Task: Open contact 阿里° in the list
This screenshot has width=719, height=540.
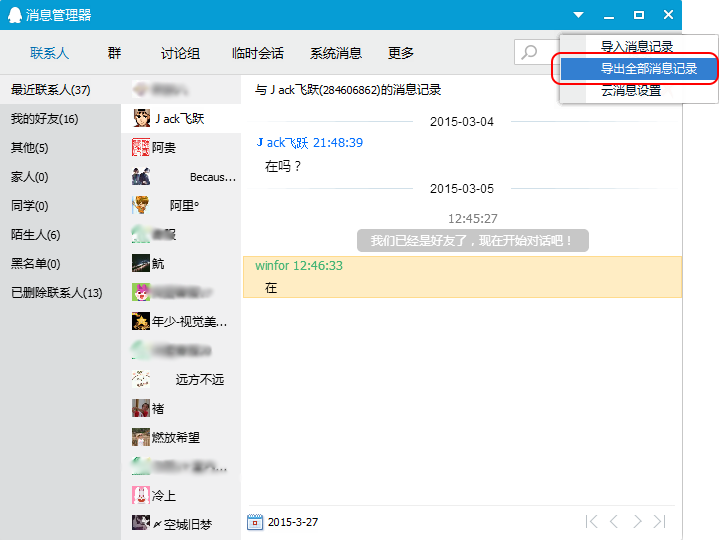Action: click(x=181, y=205)
